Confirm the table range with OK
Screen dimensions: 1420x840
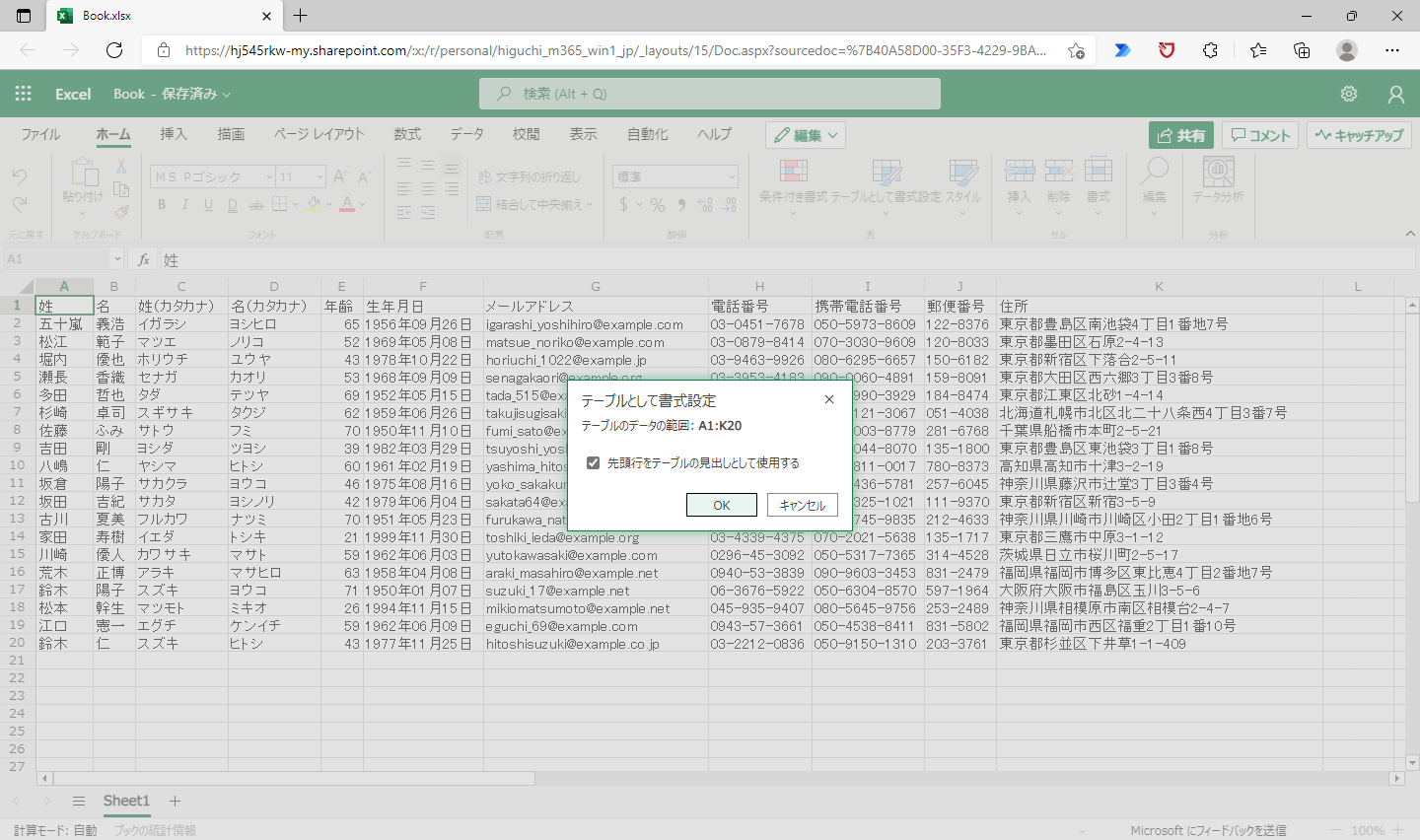722,505
